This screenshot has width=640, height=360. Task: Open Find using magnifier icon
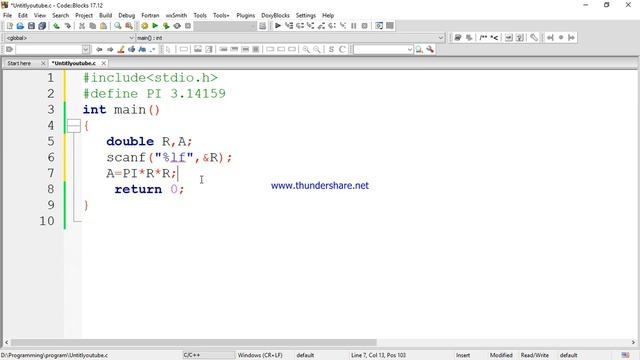point(118,26)
